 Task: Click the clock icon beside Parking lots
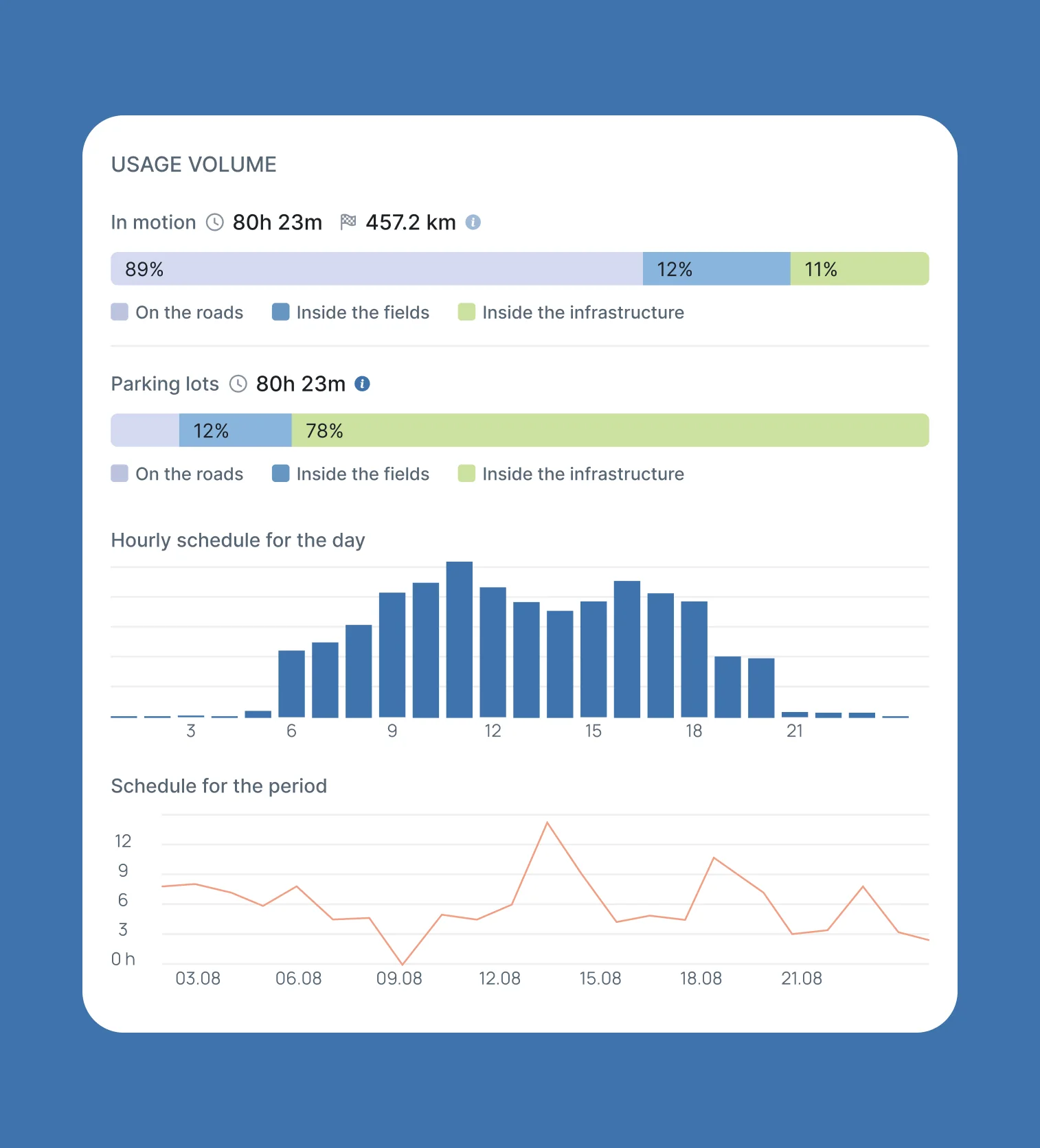click(x=238, y=384)
